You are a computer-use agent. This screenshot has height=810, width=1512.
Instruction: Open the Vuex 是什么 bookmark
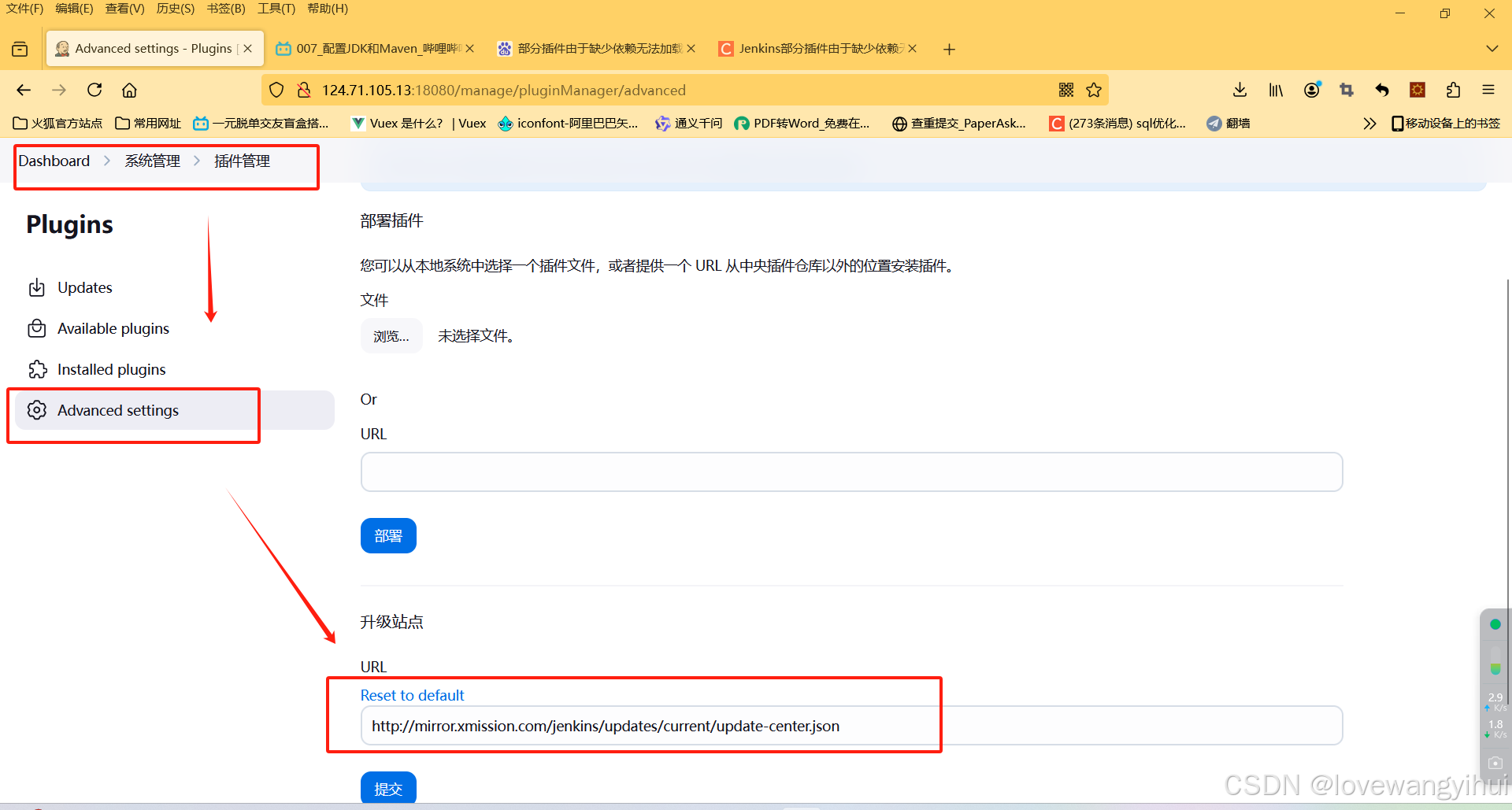pyautogui.click(x=420, y=124)
